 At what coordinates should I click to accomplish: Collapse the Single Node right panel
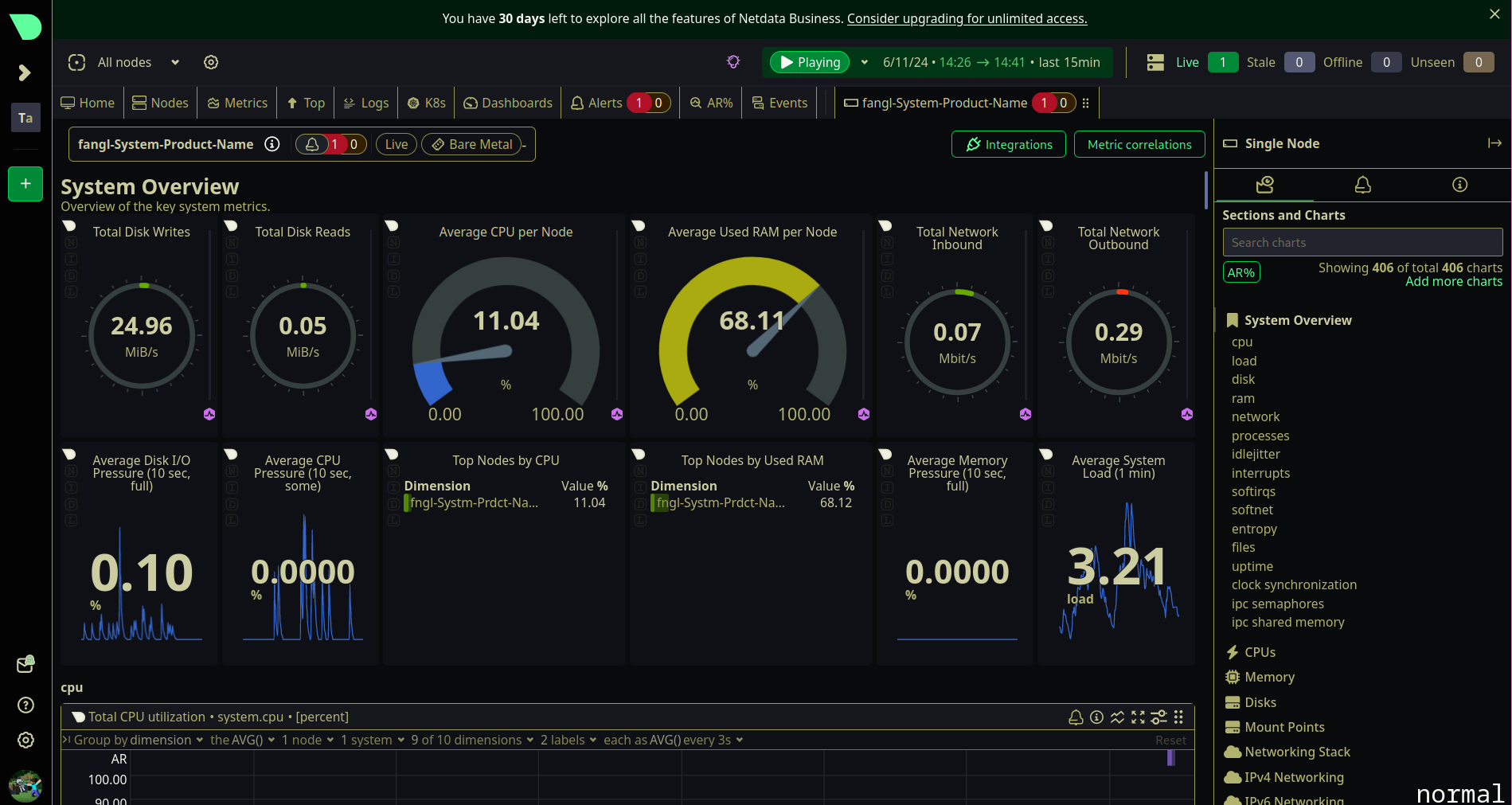point(1494,143)
